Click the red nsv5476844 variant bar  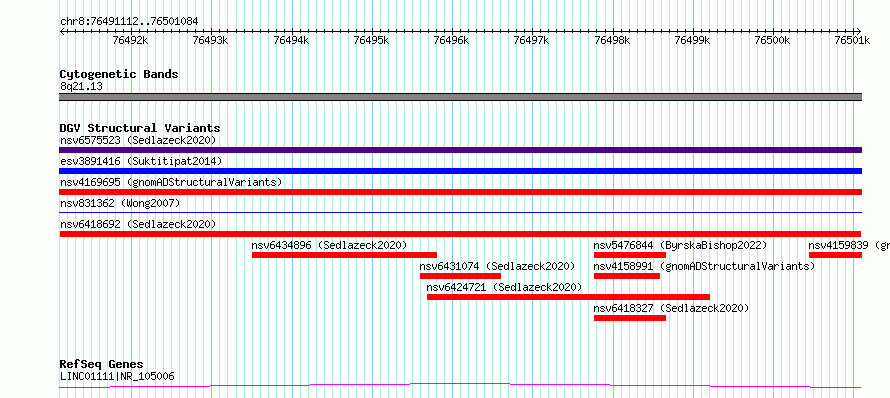tap(629, 255)
